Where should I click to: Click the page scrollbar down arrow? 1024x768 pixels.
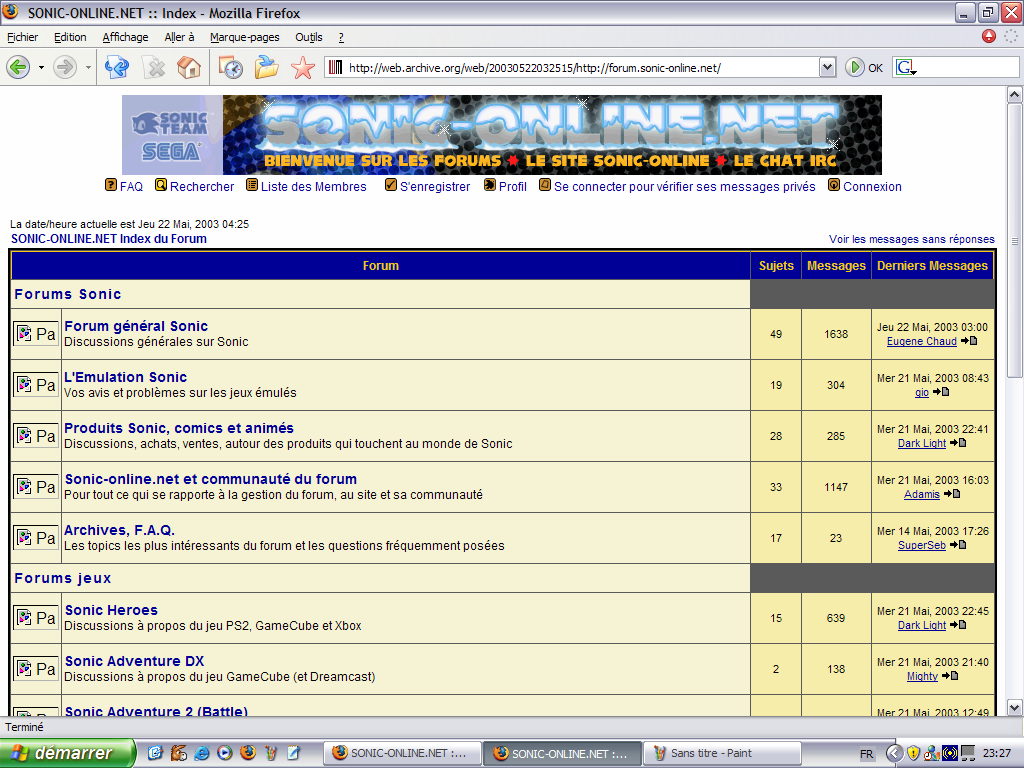[x=1014, y=707]
